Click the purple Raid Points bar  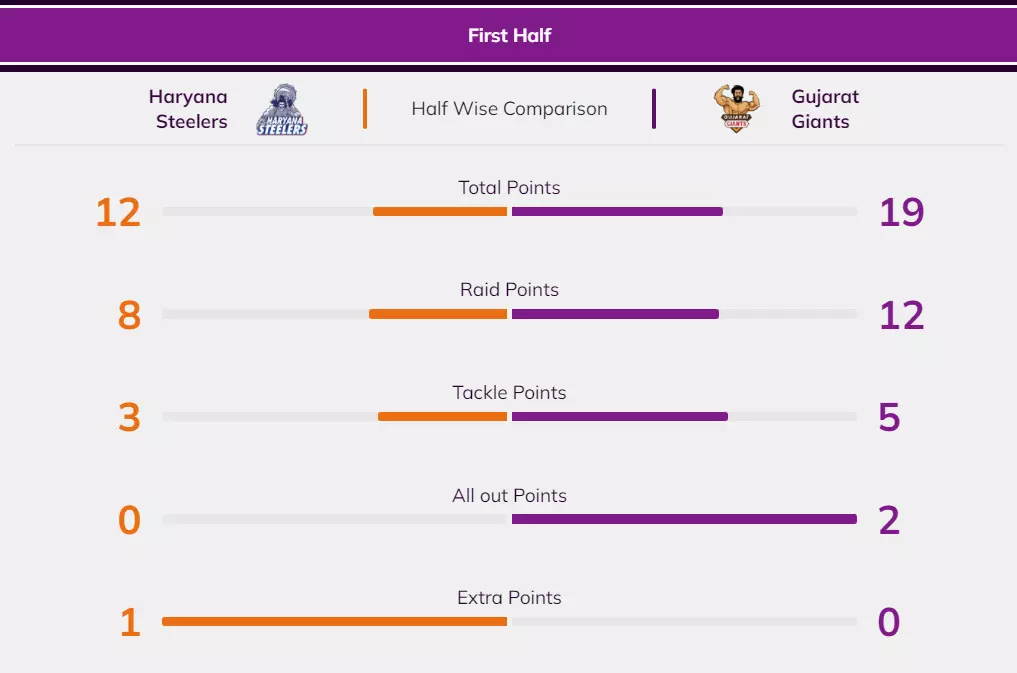615,314
